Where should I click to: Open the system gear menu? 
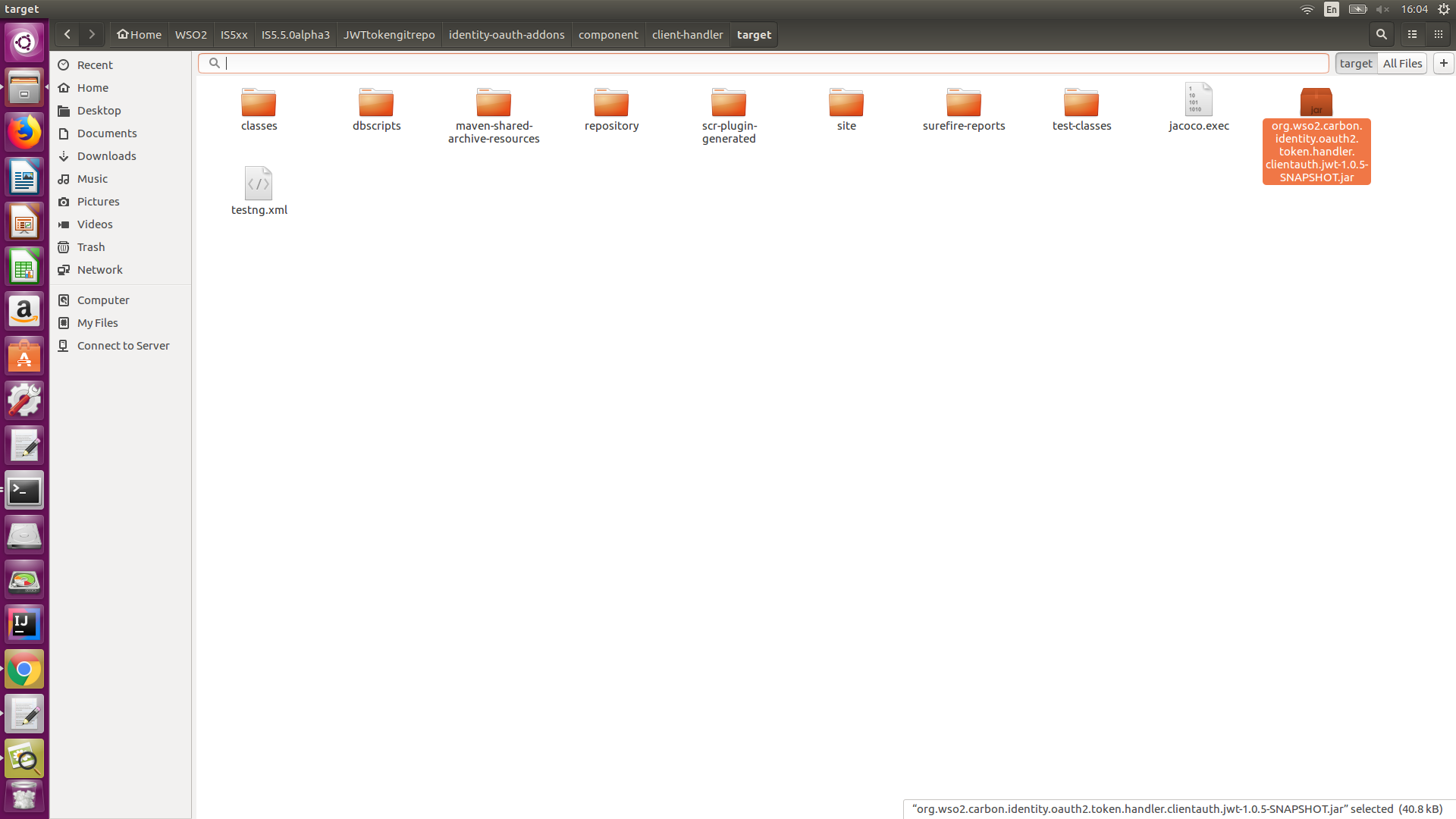click(x=1444, y=9)
